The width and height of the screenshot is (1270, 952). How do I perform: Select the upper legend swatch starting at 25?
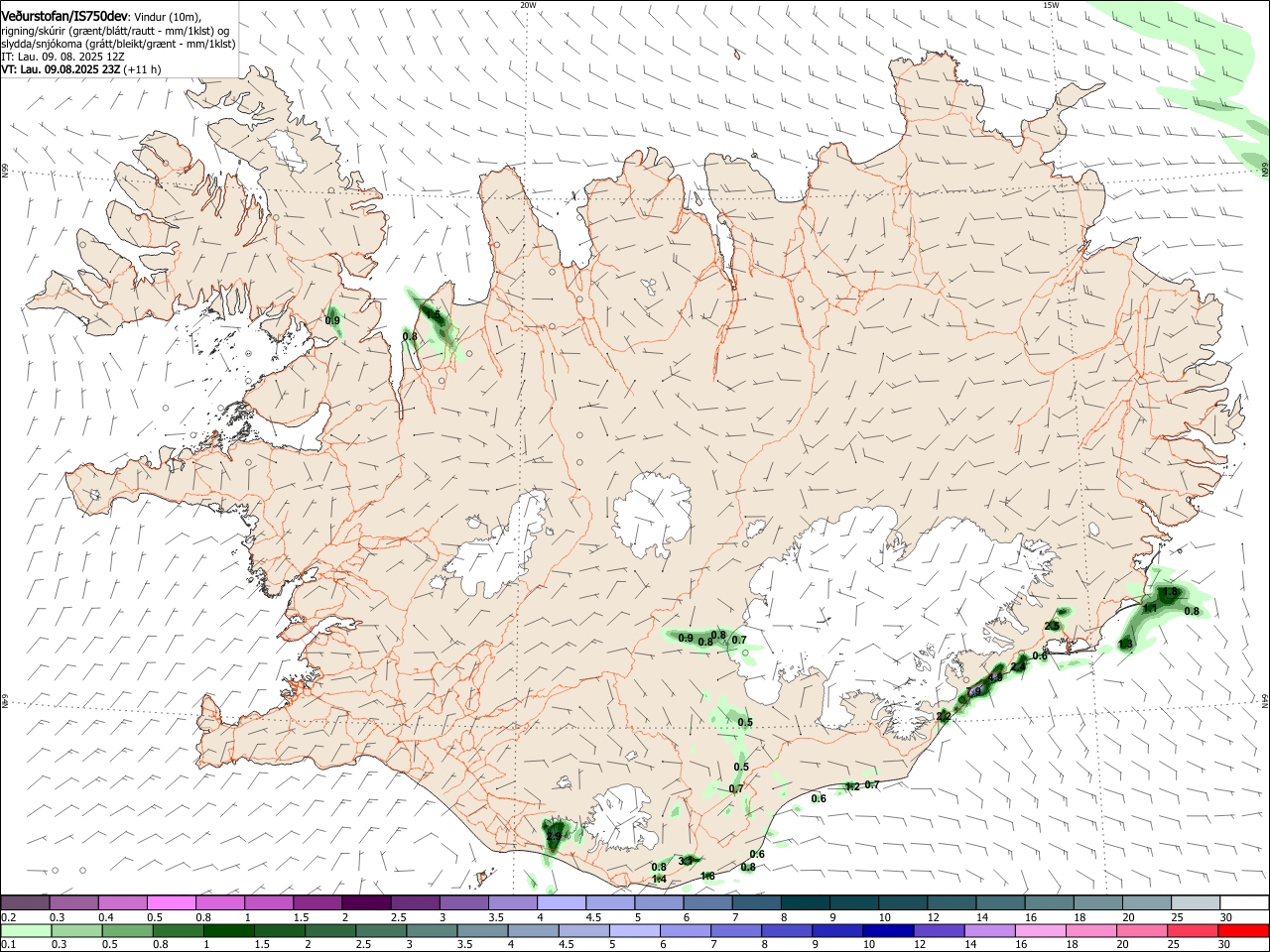pyautogui.click(x=1196, y=903)
